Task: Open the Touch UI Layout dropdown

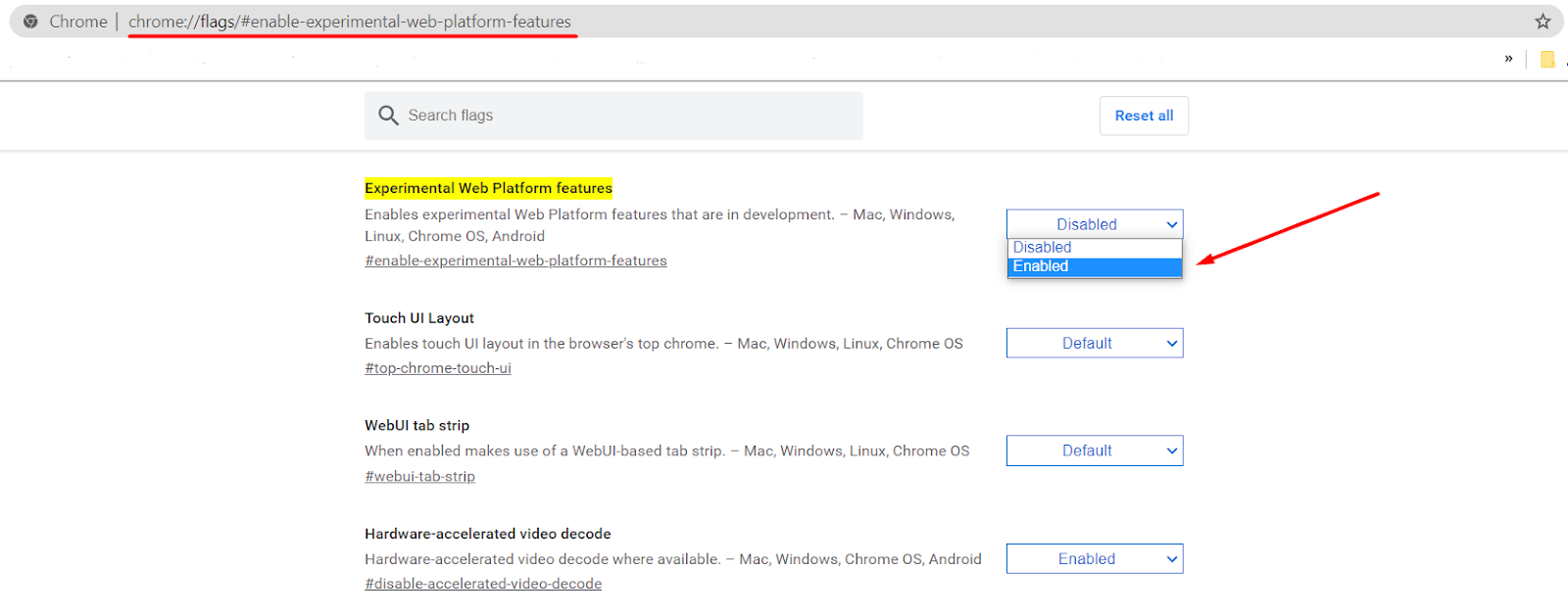Action: [x=1095, y=343]
